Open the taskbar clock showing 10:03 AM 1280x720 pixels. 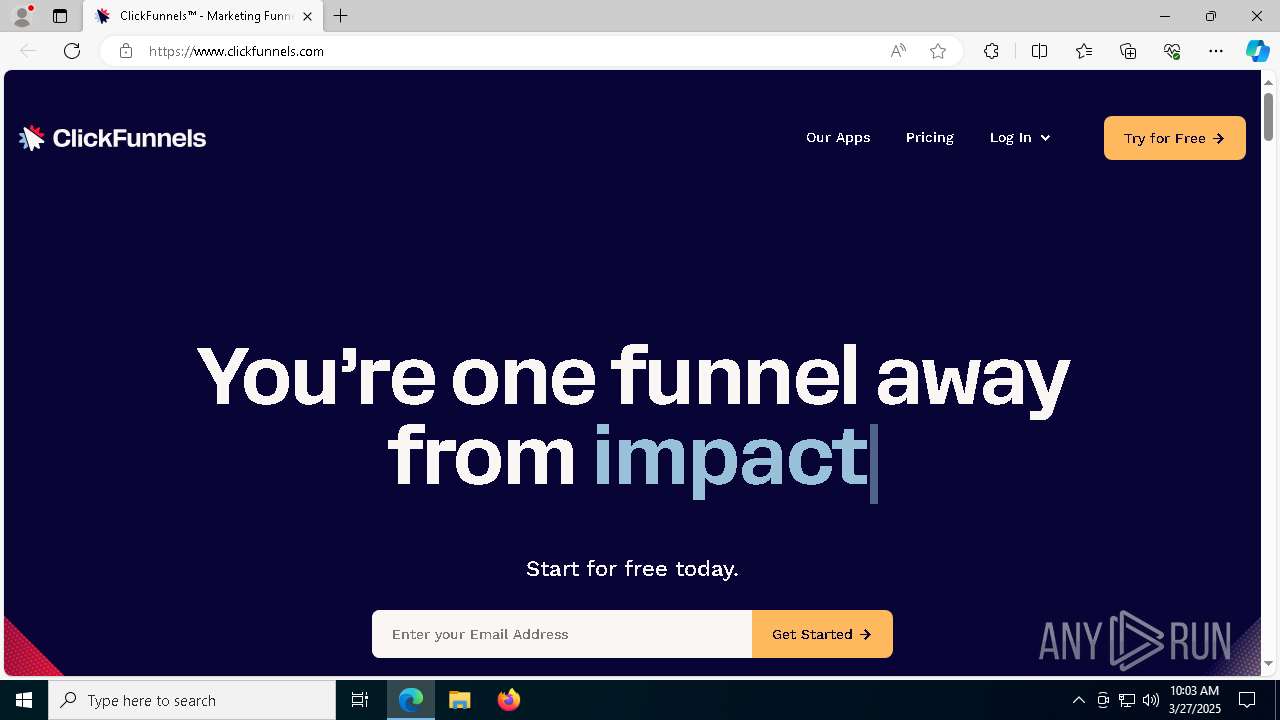point(1195,700)
